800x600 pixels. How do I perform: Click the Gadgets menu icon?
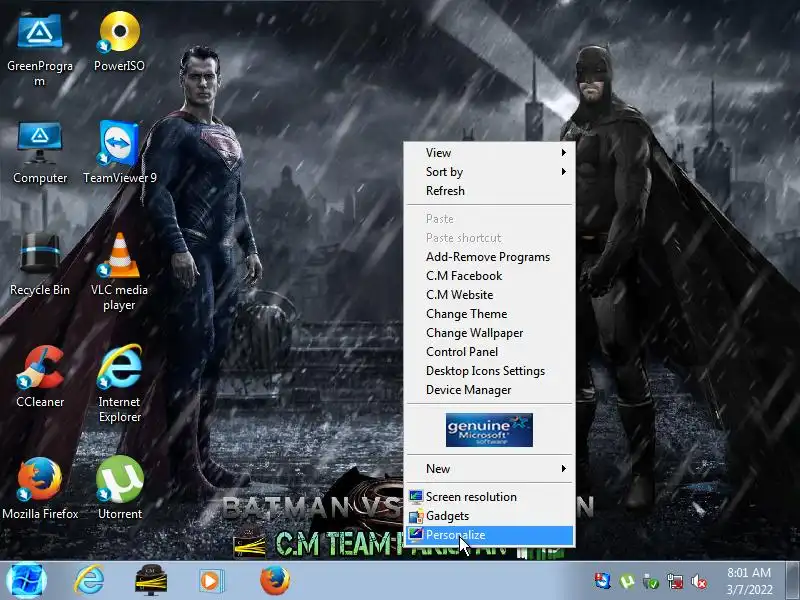point(416,516)
